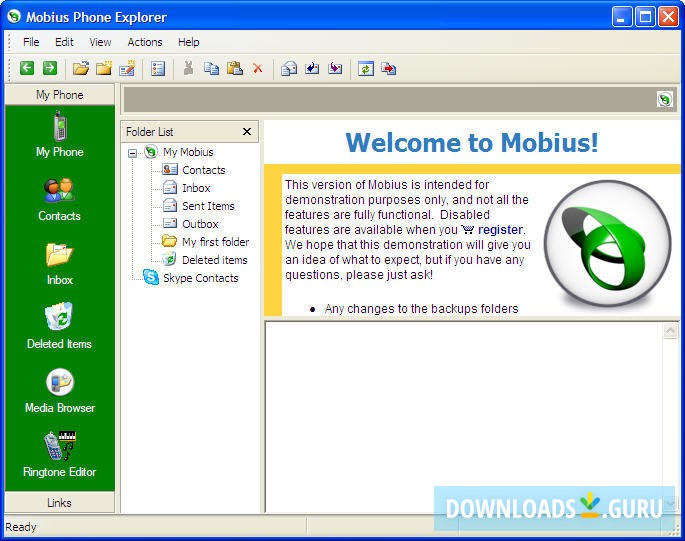The width and height of the screenshot is (685, 541).
Task: Click the Open folder toolbar icon
Action: tap(81, 68)
